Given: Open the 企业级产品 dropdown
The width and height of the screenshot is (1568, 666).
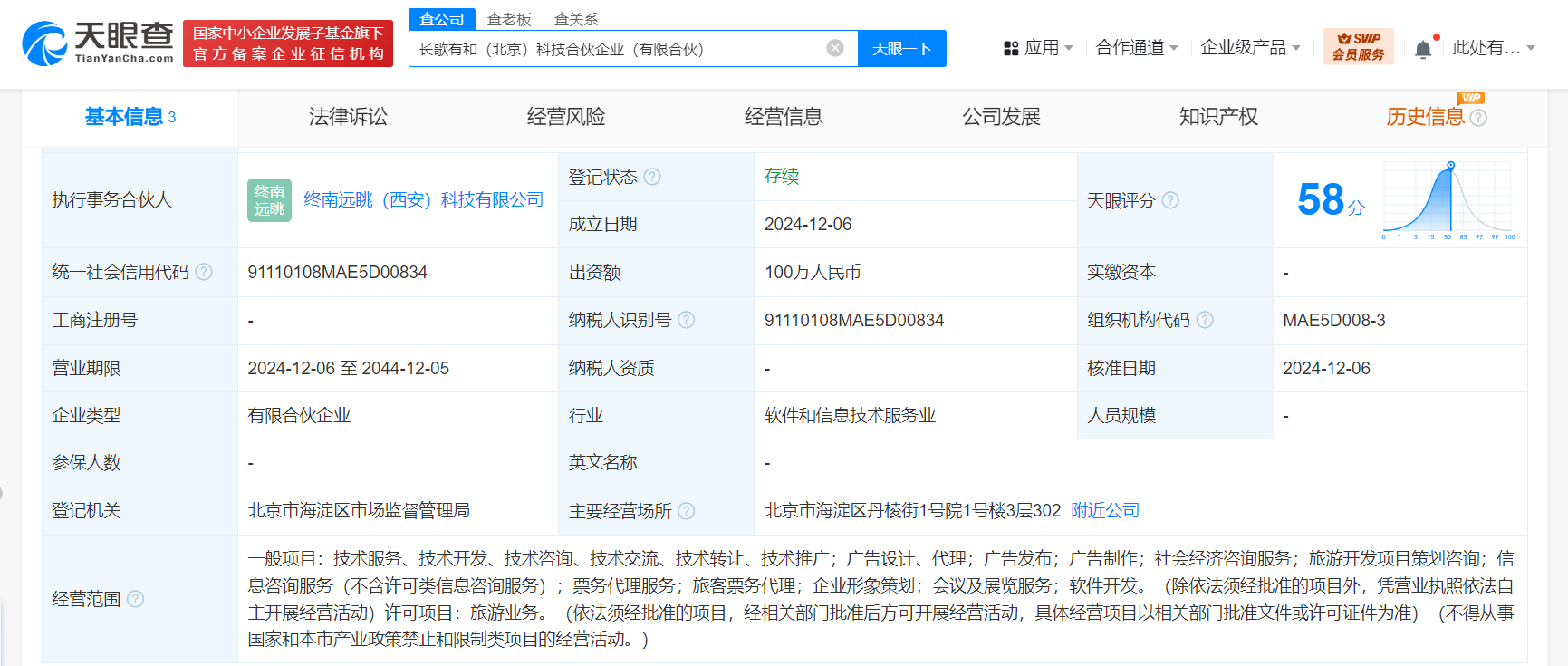Looking at the screenshot, I should pyautogui.click(x=1250, y=48).
